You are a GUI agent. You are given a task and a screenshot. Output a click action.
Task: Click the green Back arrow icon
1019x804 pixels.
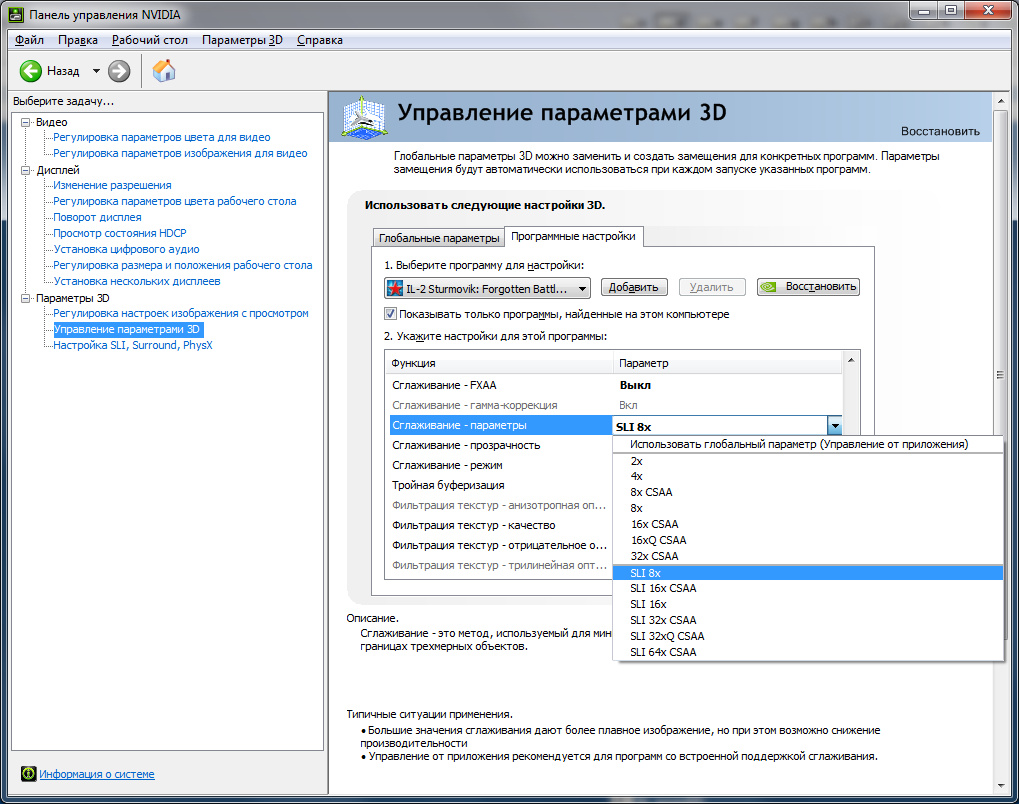31,71
